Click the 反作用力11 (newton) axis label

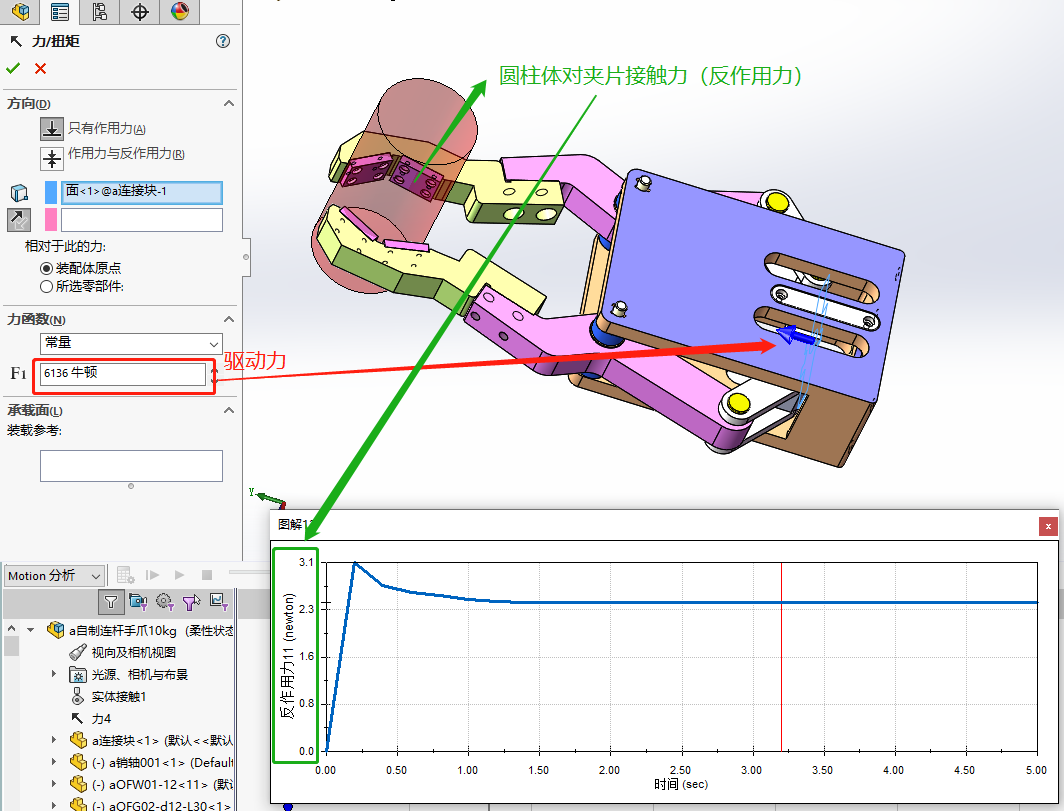[x=288, y=656]
